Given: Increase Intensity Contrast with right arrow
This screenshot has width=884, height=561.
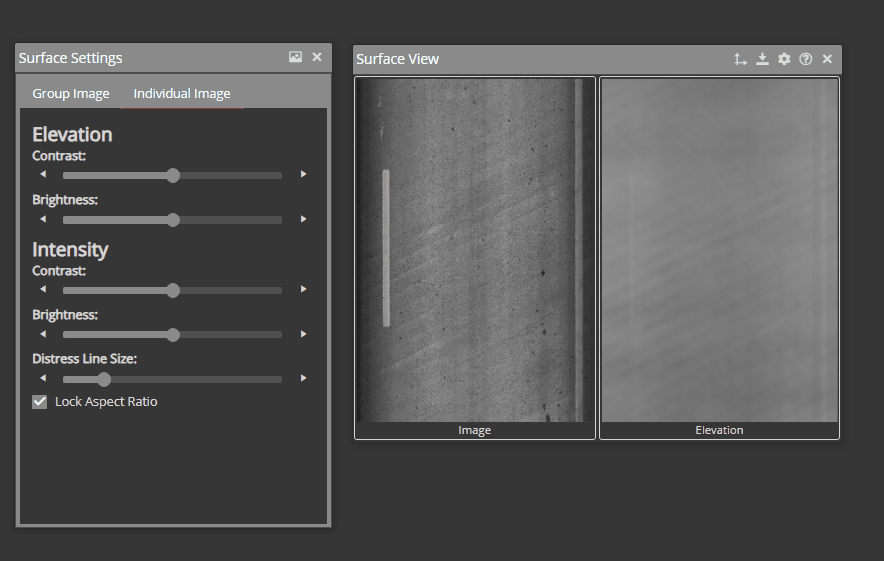Looking at the screenshot, I should (x=303, y=290).
